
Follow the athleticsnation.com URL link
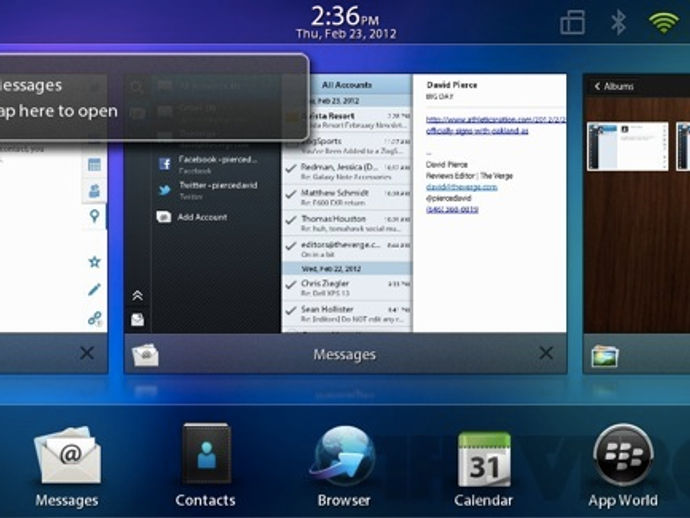click(x=495, y=119)
